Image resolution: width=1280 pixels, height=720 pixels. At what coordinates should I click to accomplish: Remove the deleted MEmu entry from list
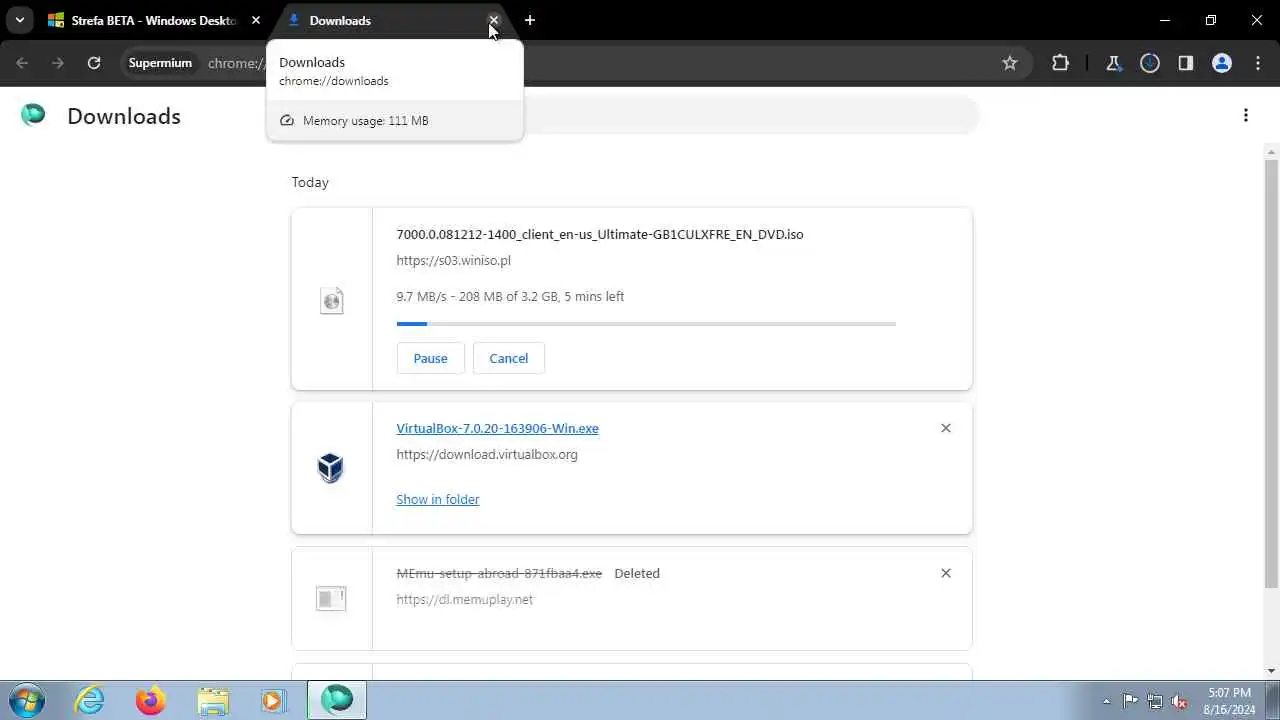(946, 573)
